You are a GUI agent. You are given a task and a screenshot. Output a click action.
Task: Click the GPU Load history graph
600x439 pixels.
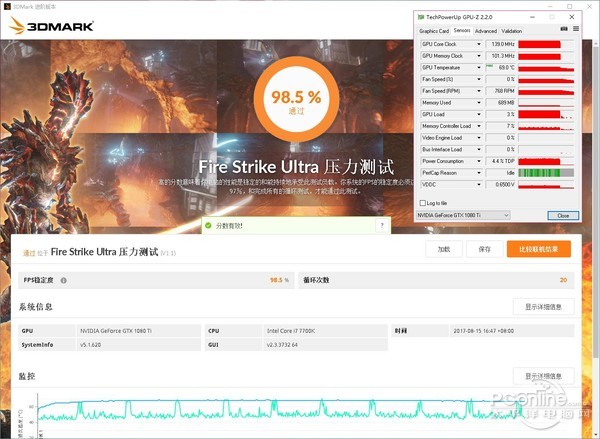pyautogui.click(x=546, y=114)
